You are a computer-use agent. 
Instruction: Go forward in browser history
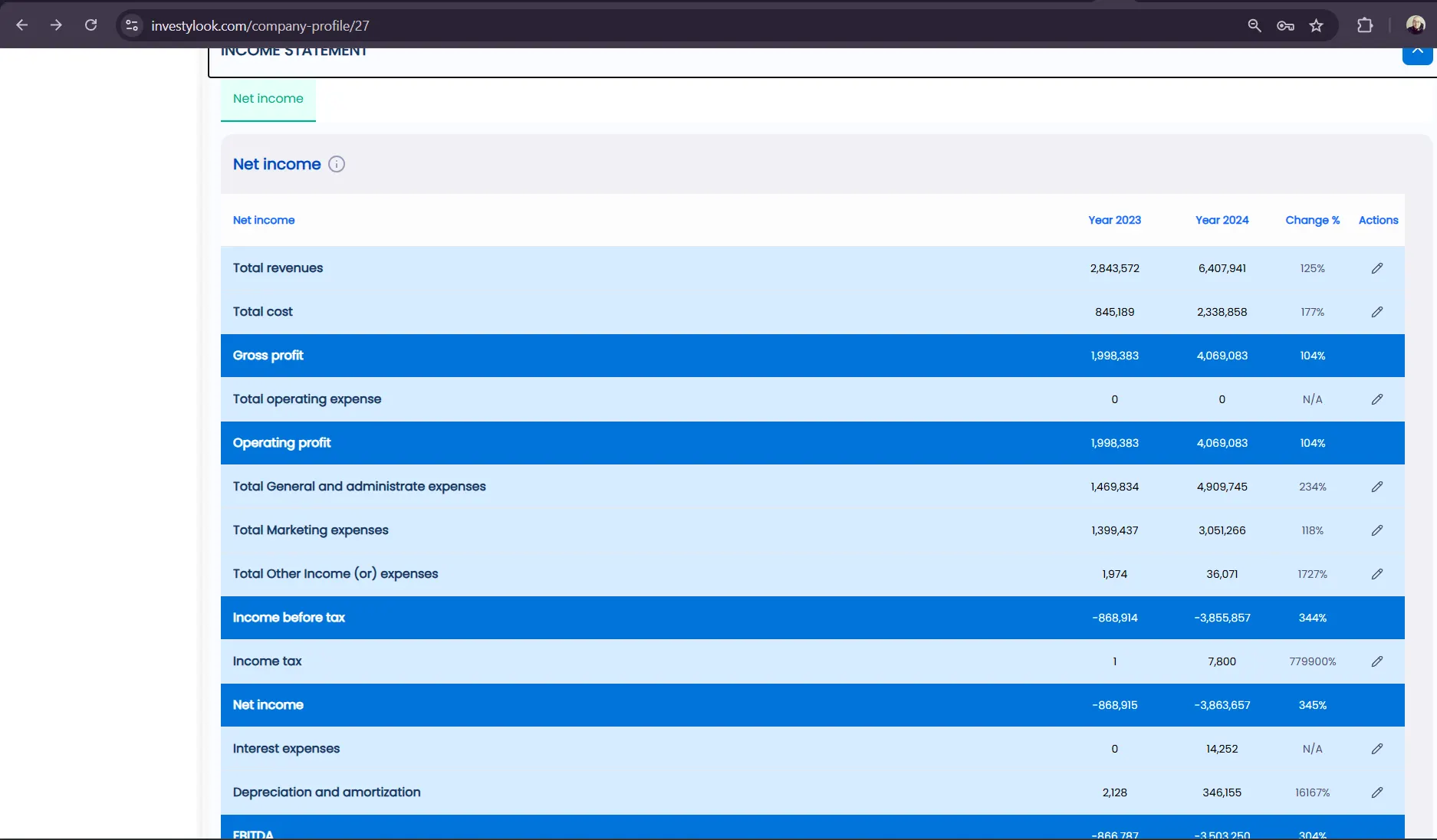[x=56, y=25]
